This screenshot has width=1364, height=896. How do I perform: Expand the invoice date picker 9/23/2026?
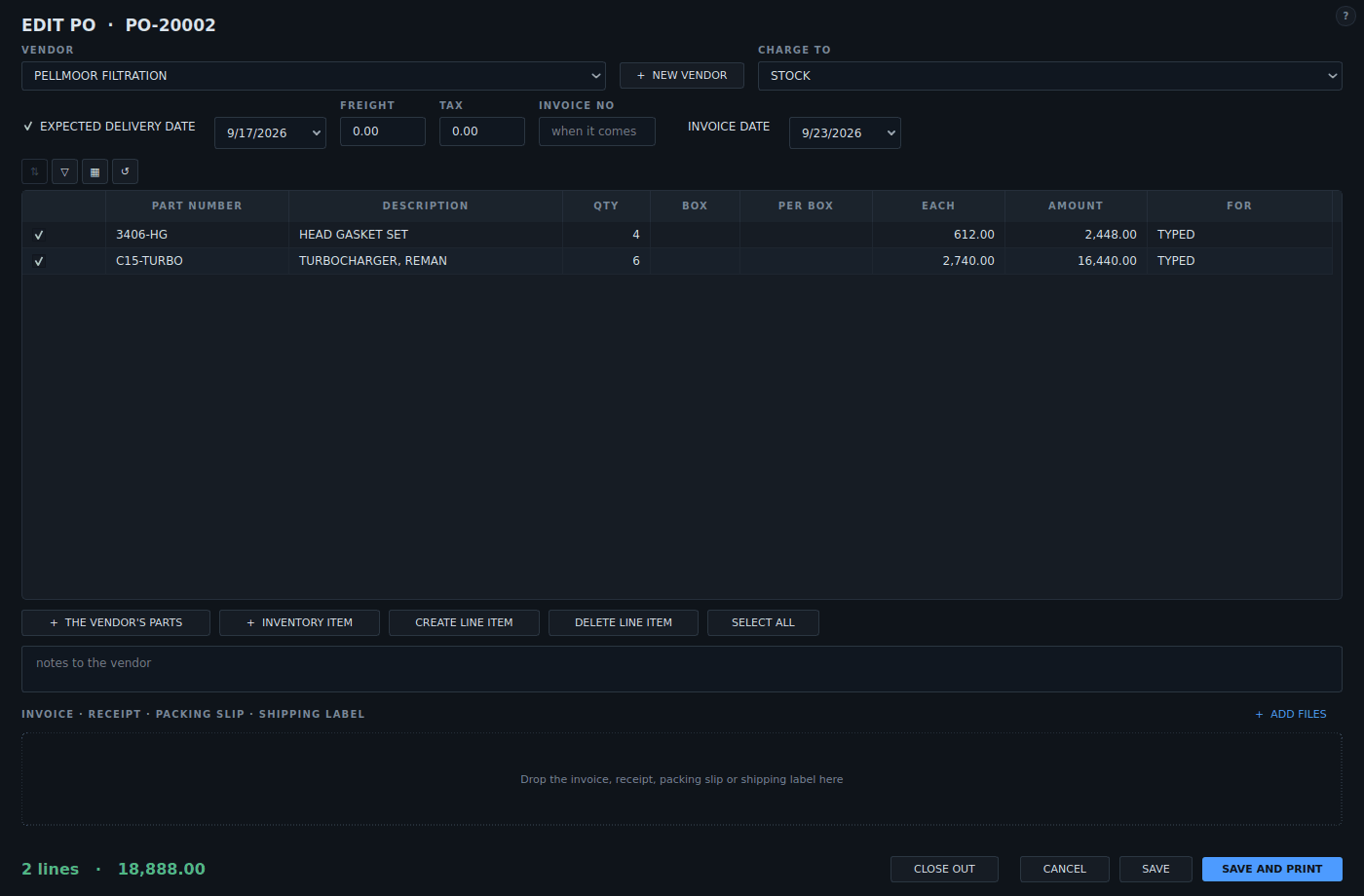point(845,133)
